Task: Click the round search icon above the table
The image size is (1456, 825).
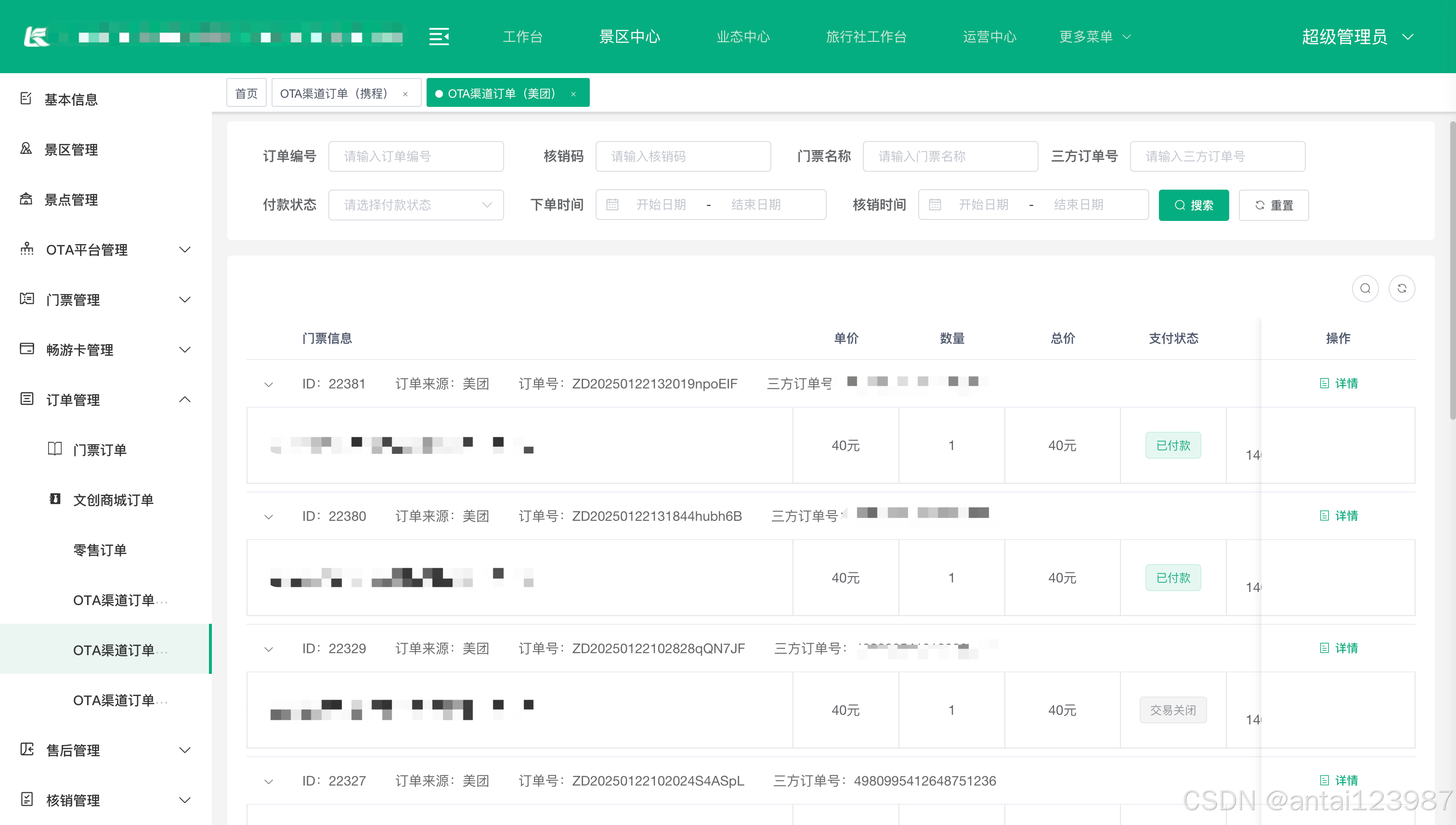Action: (x=1365, y=288)
